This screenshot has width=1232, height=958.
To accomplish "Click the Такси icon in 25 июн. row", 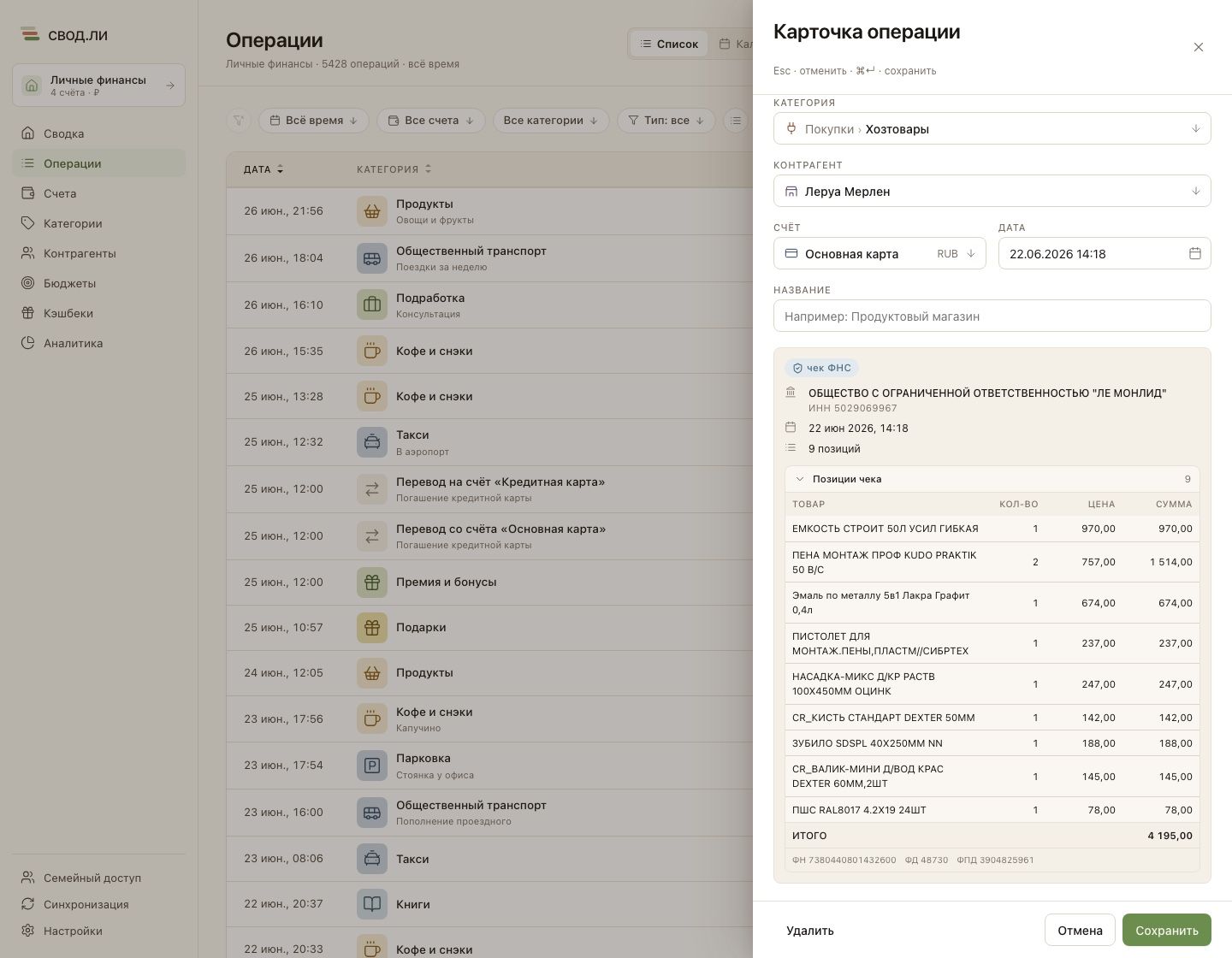I will click(372, 442).
